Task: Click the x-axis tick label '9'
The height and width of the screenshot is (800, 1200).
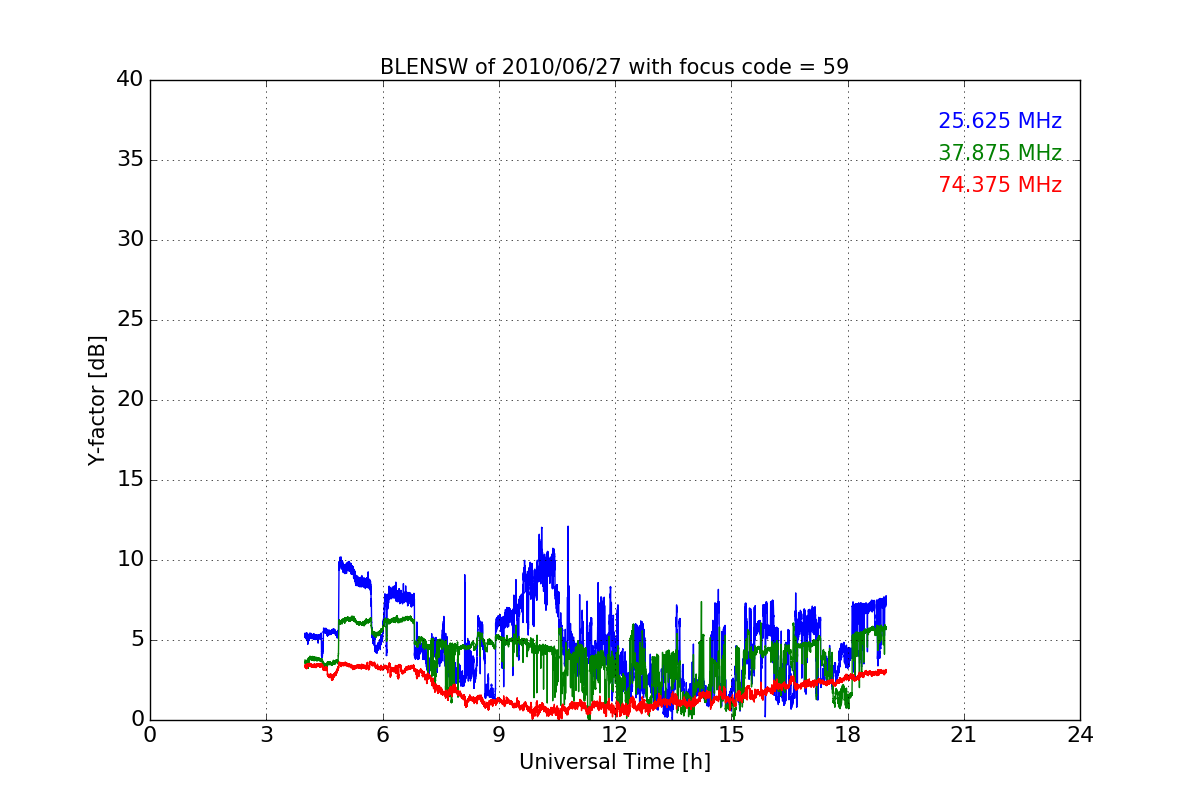Action: pyautogui.click(x=498, y=735)
